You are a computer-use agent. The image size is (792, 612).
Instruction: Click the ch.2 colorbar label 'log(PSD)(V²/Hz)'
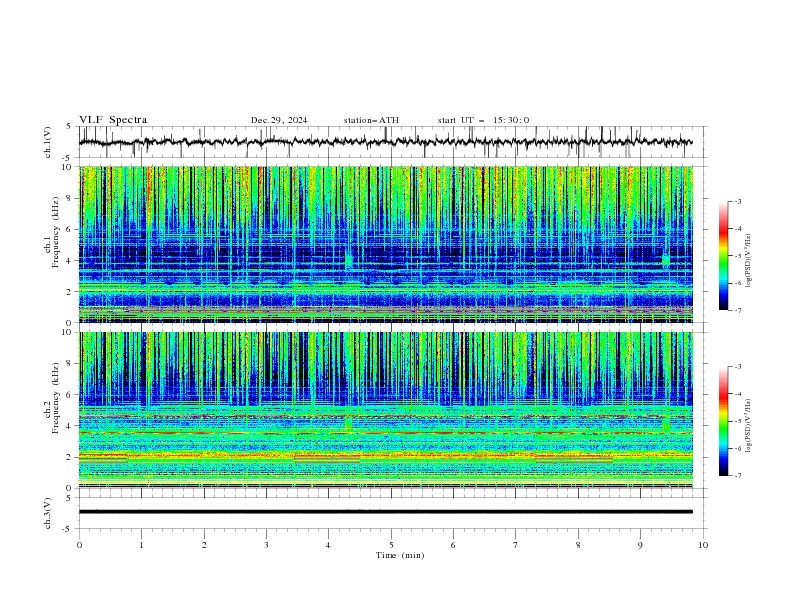749,426
